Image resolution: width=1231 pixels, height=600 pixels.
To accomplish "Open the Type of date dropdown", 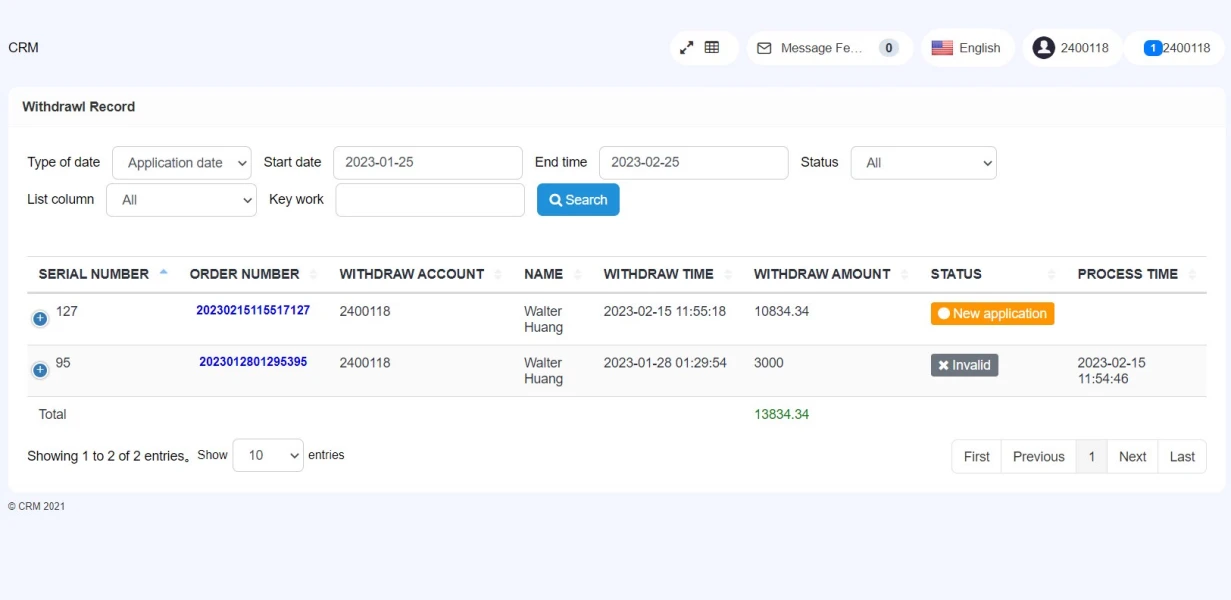I will click(182, 163).
